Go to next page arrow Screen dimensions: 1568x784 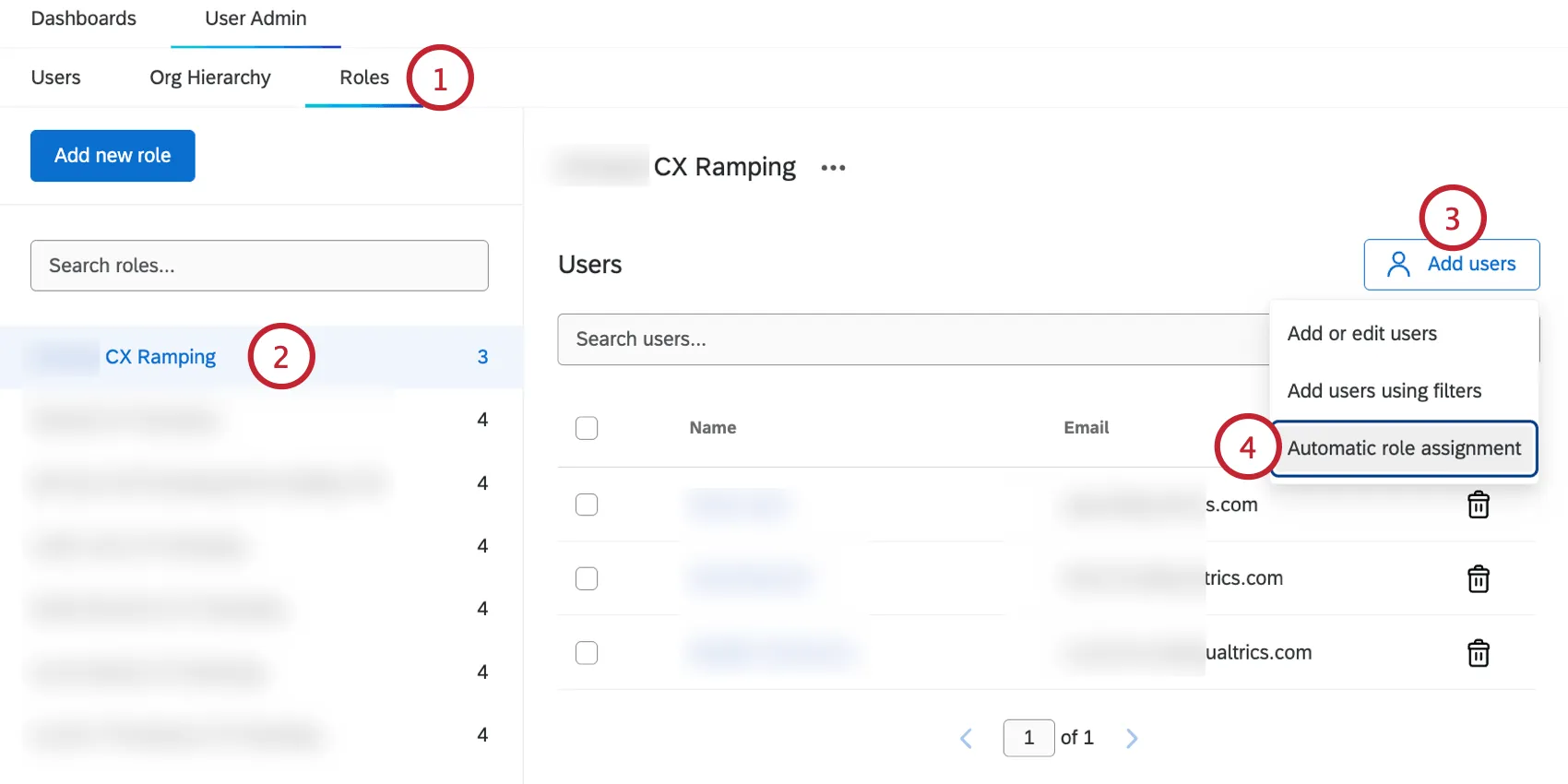[x=1132, y=738]
